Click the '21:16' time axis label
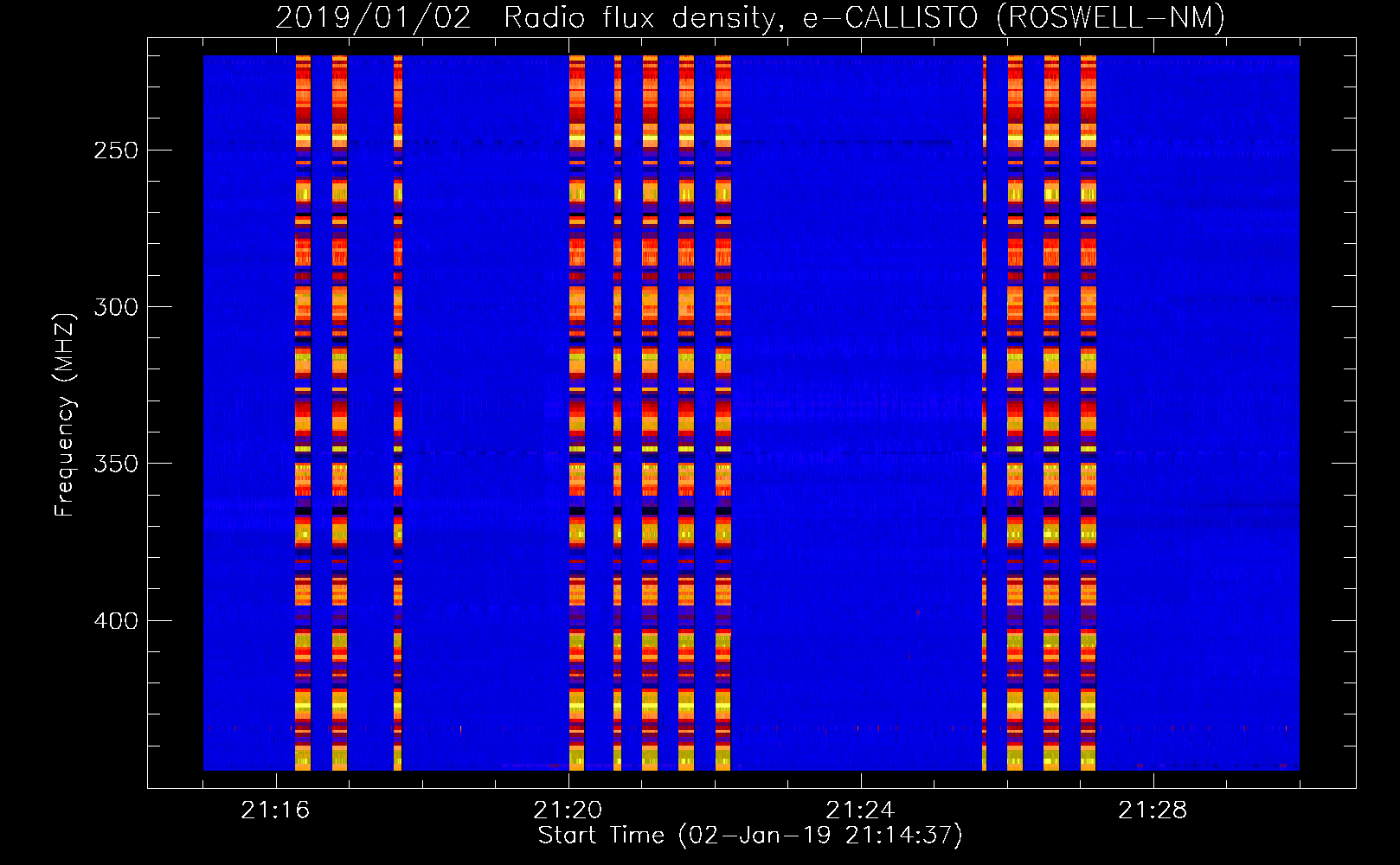The height and width of the screenshot is (865, 1400). (275, 811)
